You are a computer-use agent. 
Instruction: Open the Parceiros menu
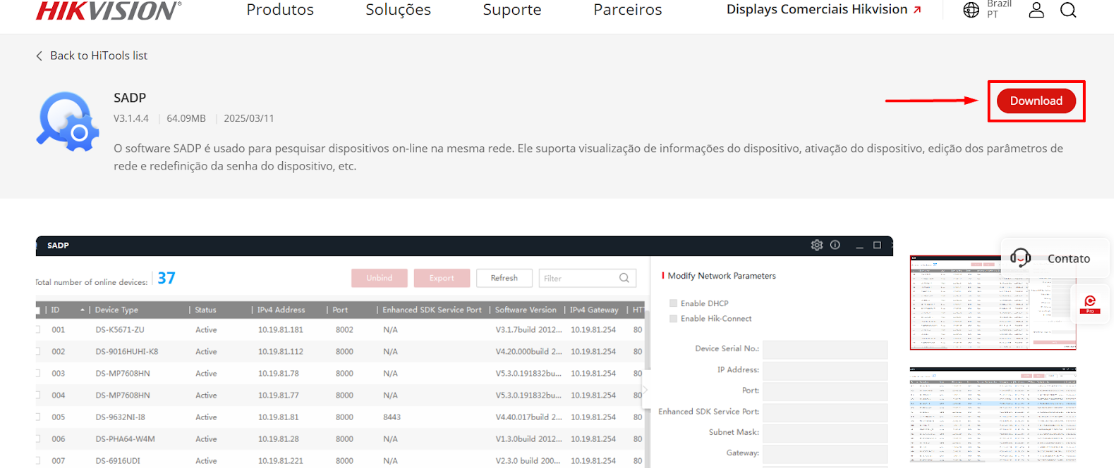click(627, 10)
